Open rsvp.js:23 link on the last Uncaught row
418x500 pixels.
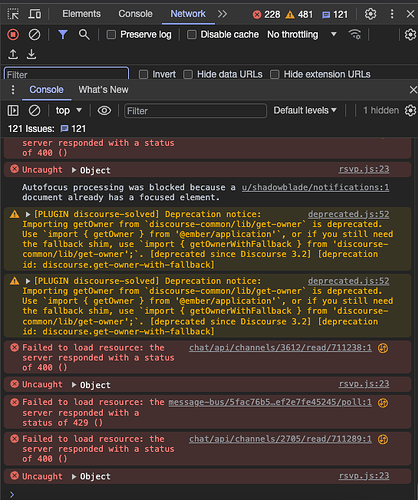coord(364,476)
